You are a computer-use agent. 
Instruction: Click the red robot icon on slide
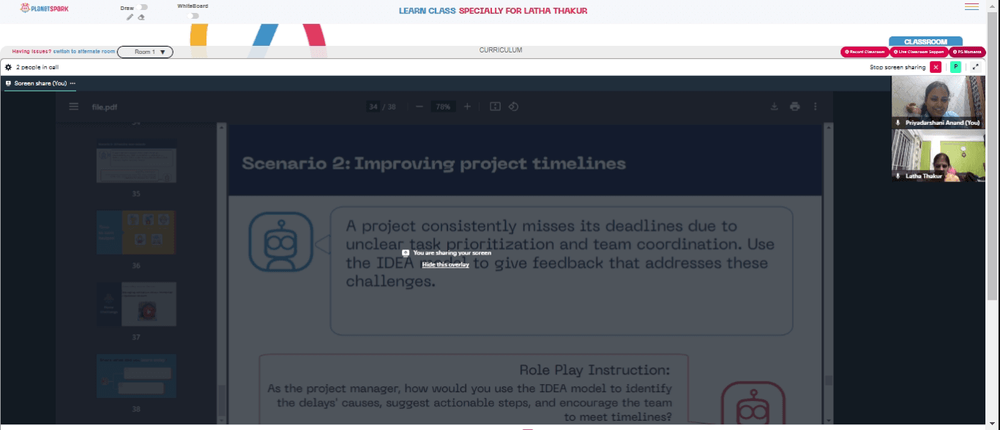coord(753,403)
